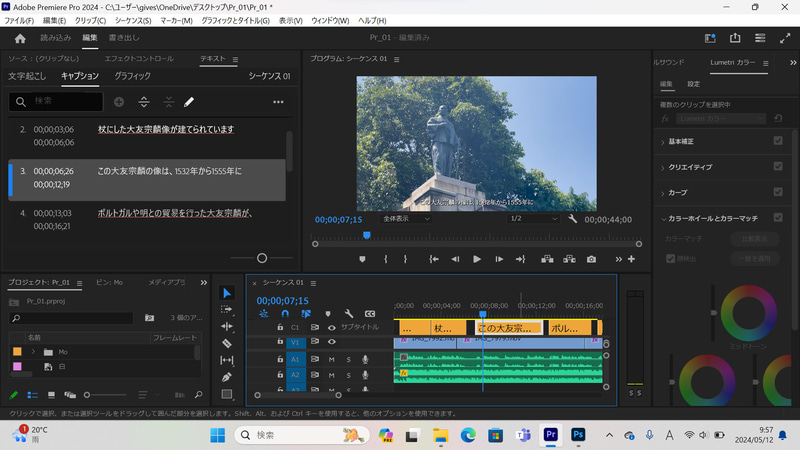The width and height of the screenshot is (800, 450).
Task: Switch to グラフィック tab
Action: pyautogui.click(x=132, y=76)
